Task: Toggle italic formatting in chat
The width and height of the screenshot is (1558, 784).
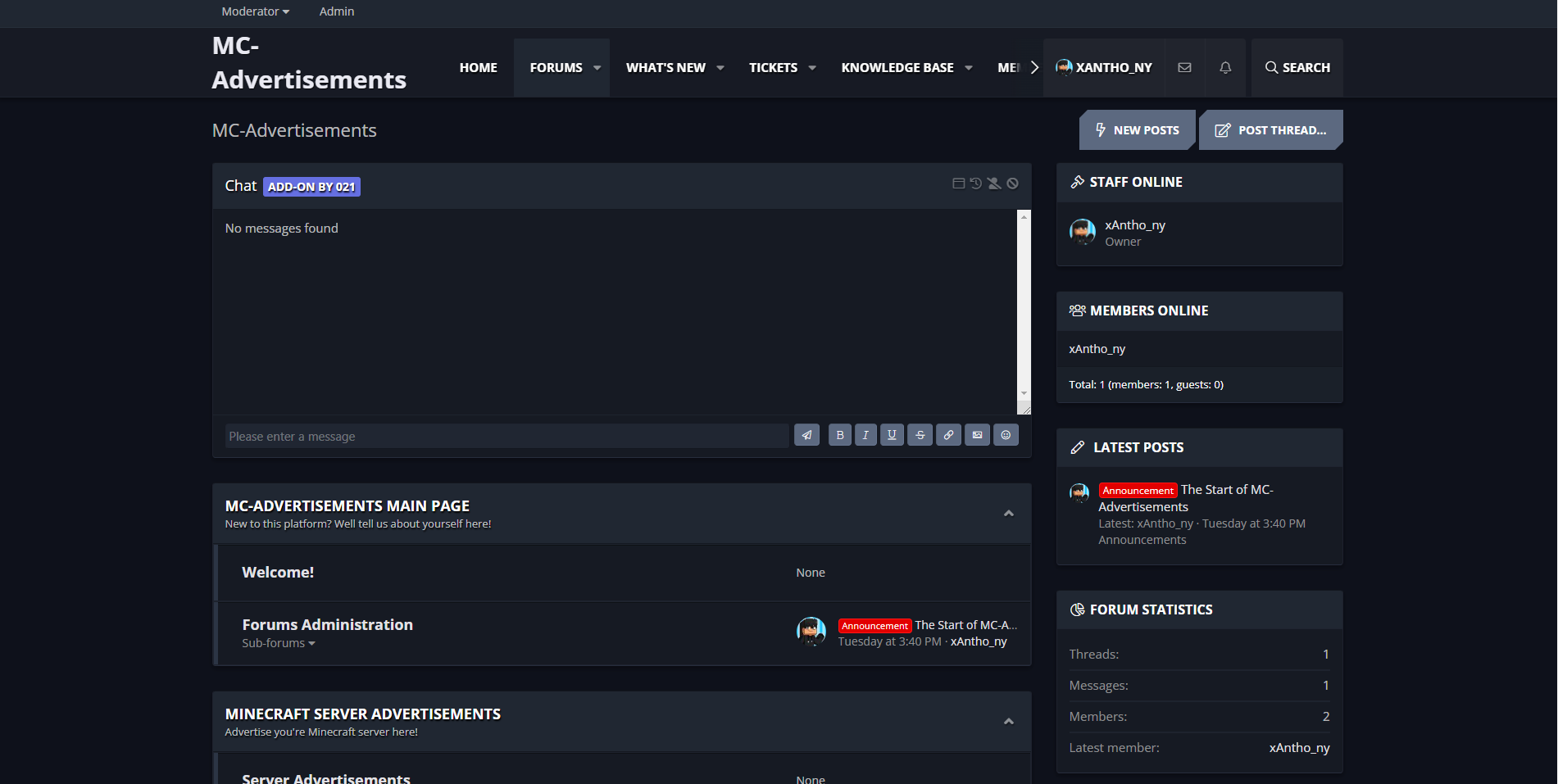Action: [x=865, y=435]
